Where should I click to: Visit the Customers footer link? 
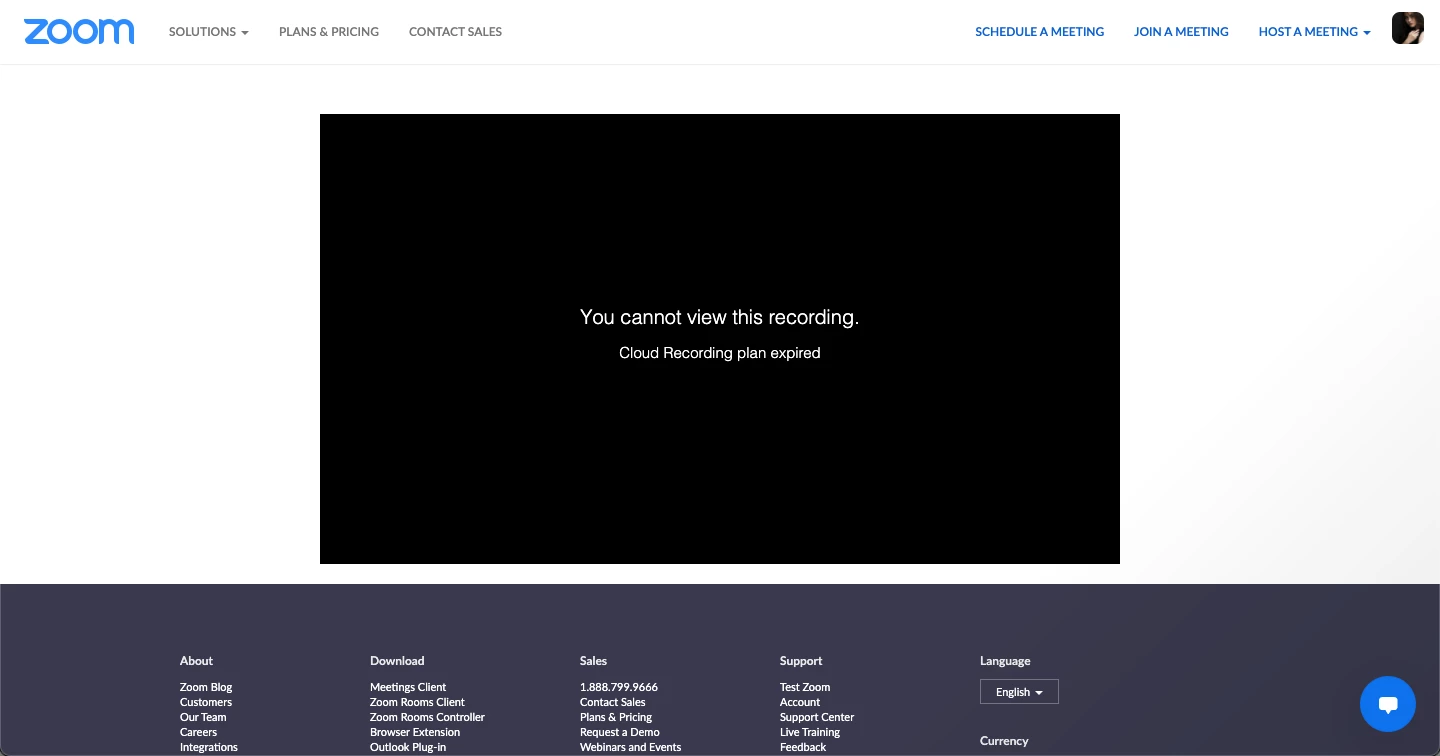click(206, 702)
